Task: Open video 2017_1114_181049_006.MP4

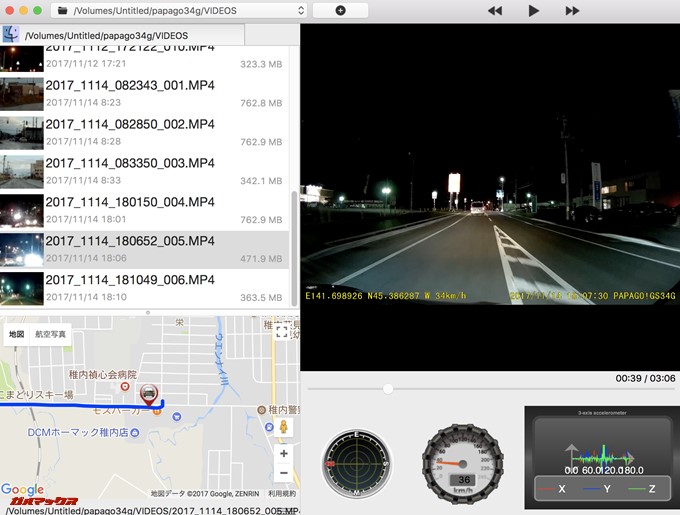Action: (x=130, y=286)
